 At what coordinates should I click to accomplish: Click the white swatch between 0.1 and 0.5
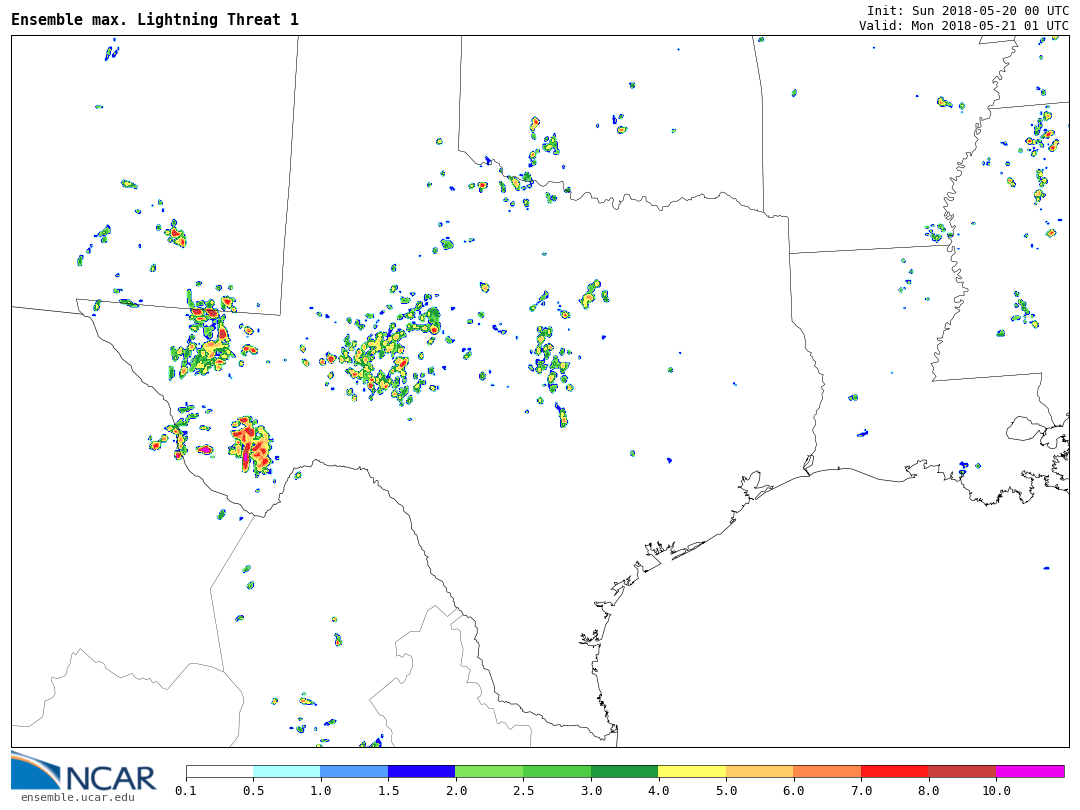[220, 772]
